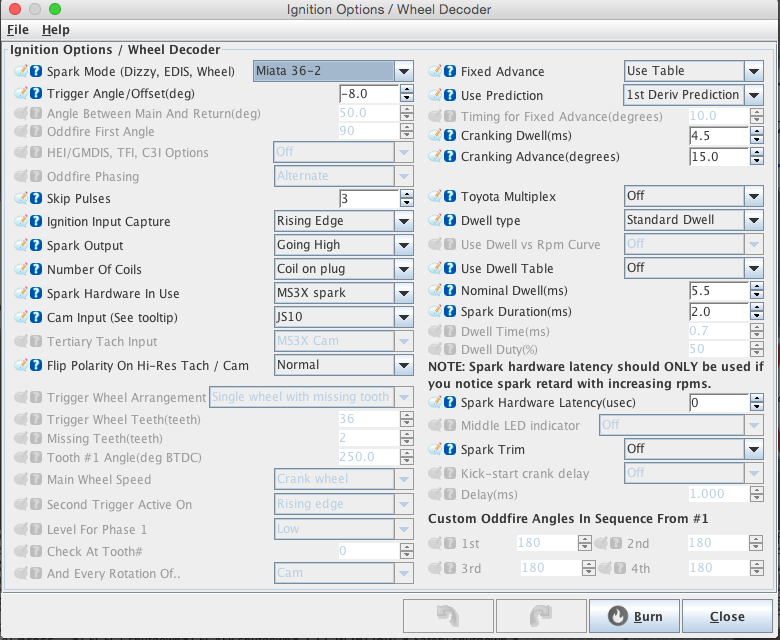Click the Trigger Angle/Offset value field
Viewport: 780px width, 640px height.
click(x=369, y=93)
